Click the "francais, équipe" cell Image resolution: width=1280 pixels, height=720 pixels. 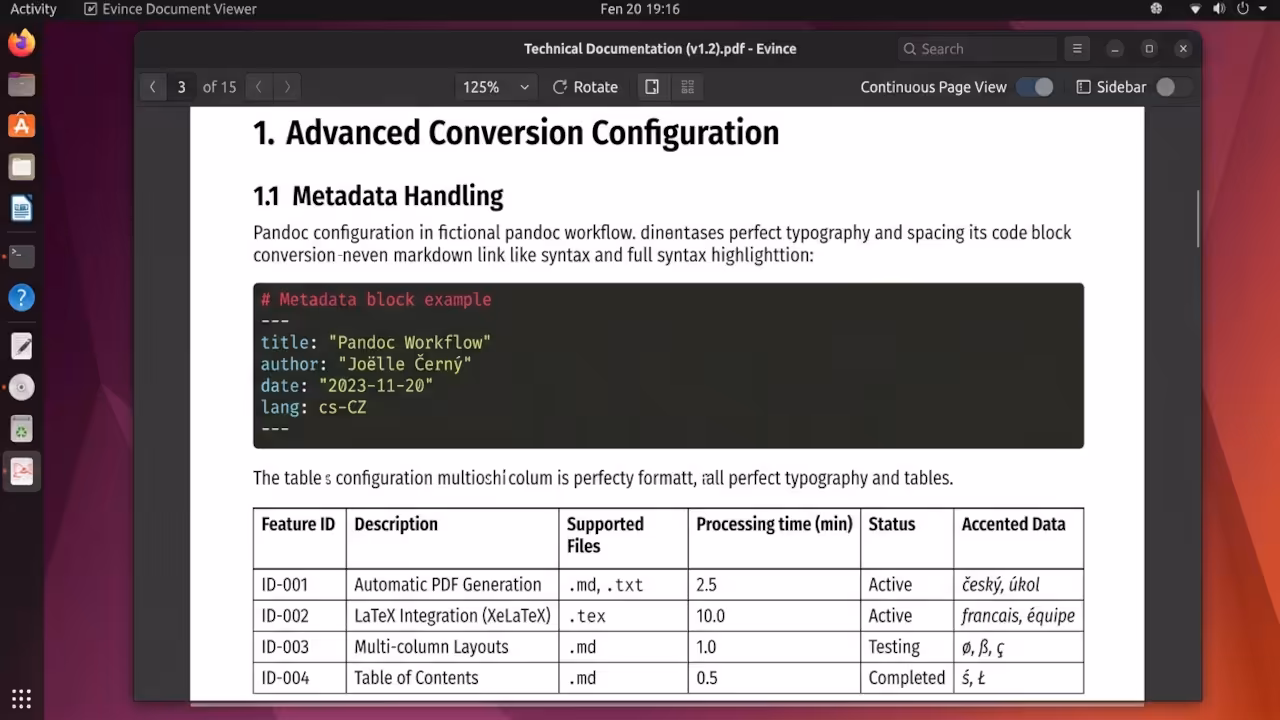[x=1018, y=616]
